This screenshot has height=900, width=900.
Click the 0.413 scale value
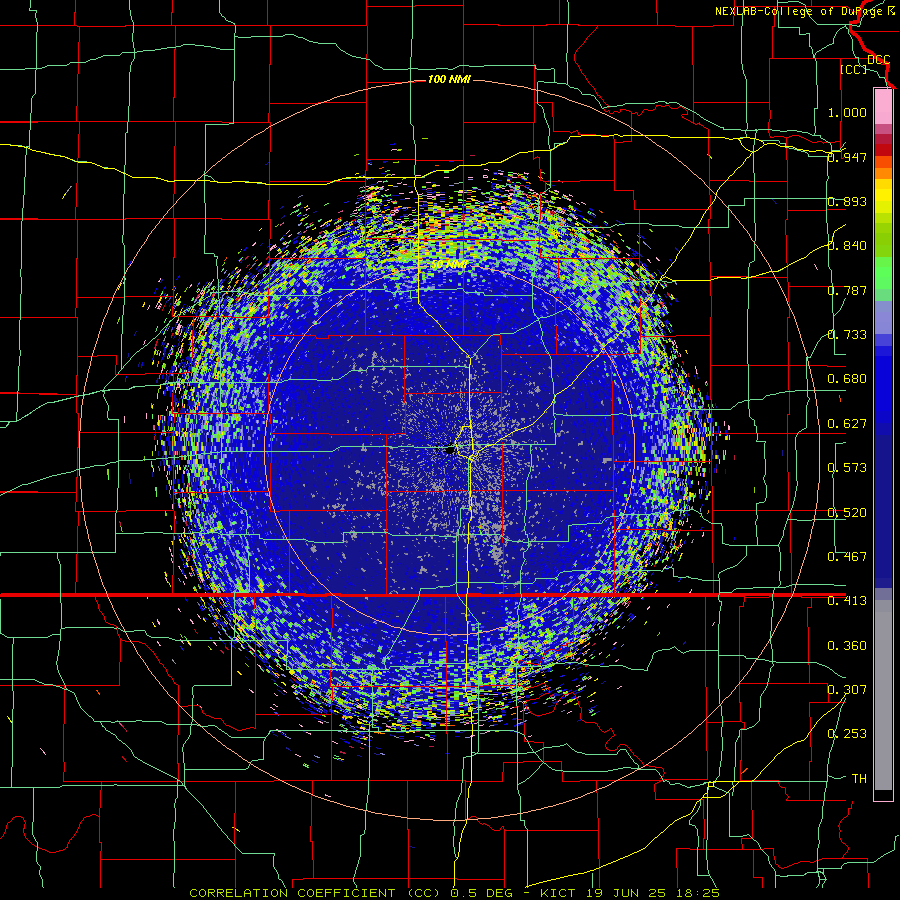(847, 601)
